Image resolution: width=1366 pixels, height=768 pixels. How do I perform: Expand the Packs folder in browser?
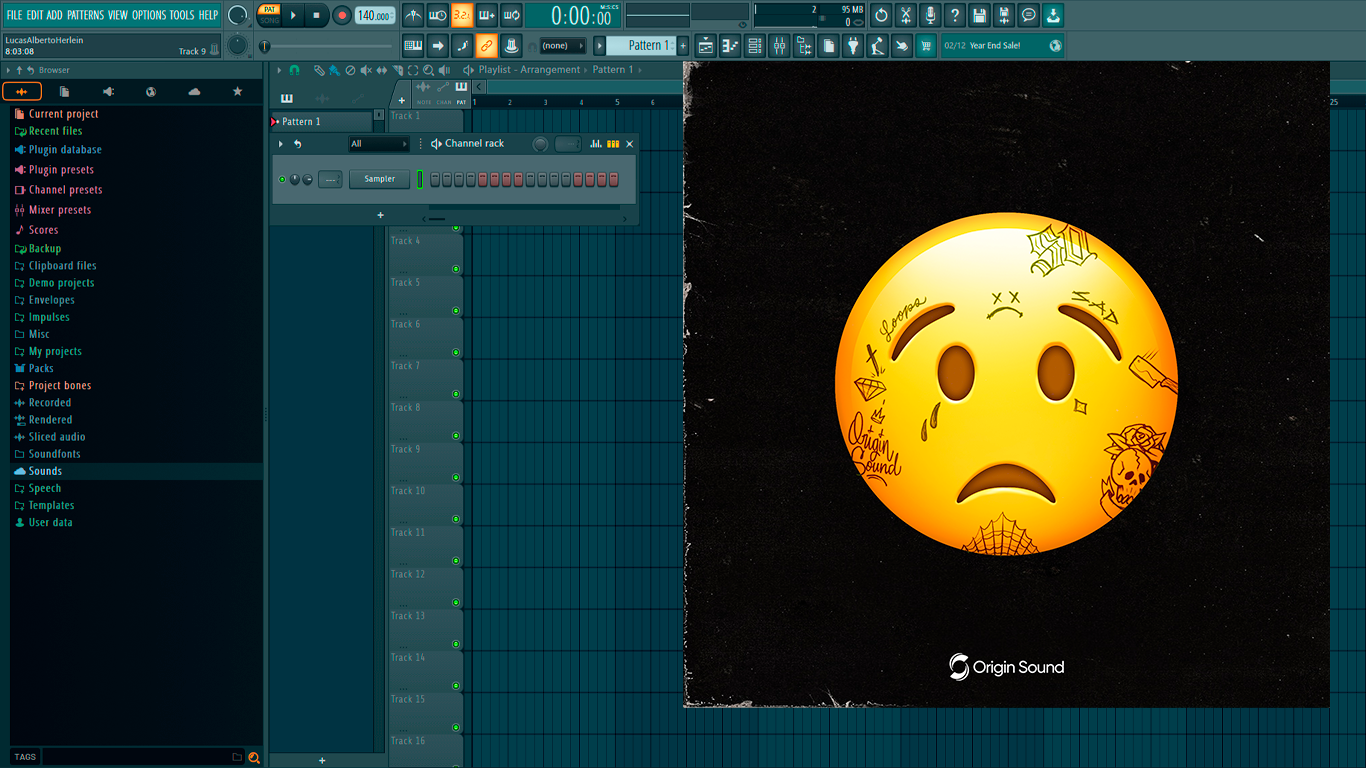(41, 368)
